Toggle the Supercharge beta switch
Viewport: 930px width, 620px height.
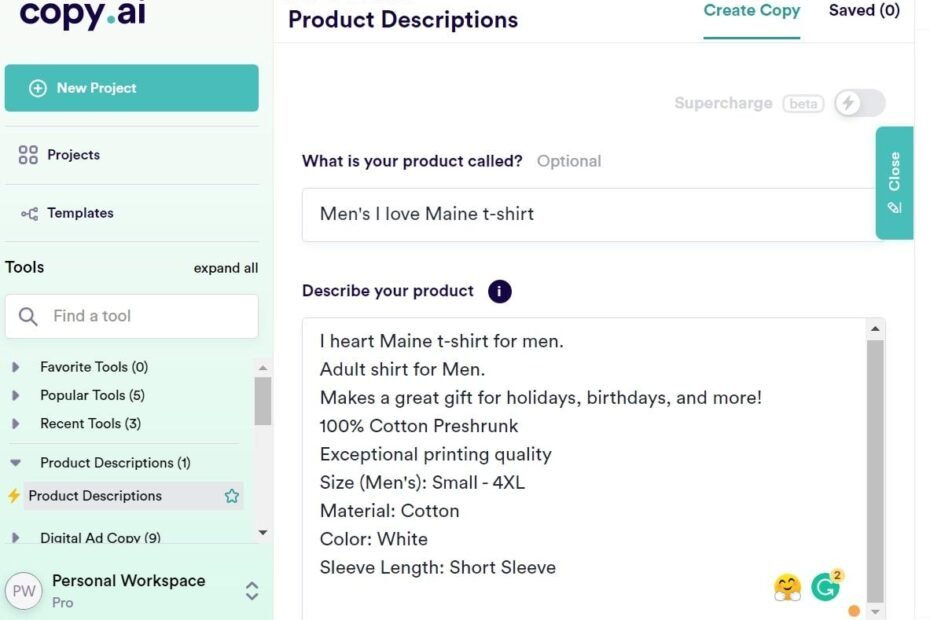coord(859,103)
